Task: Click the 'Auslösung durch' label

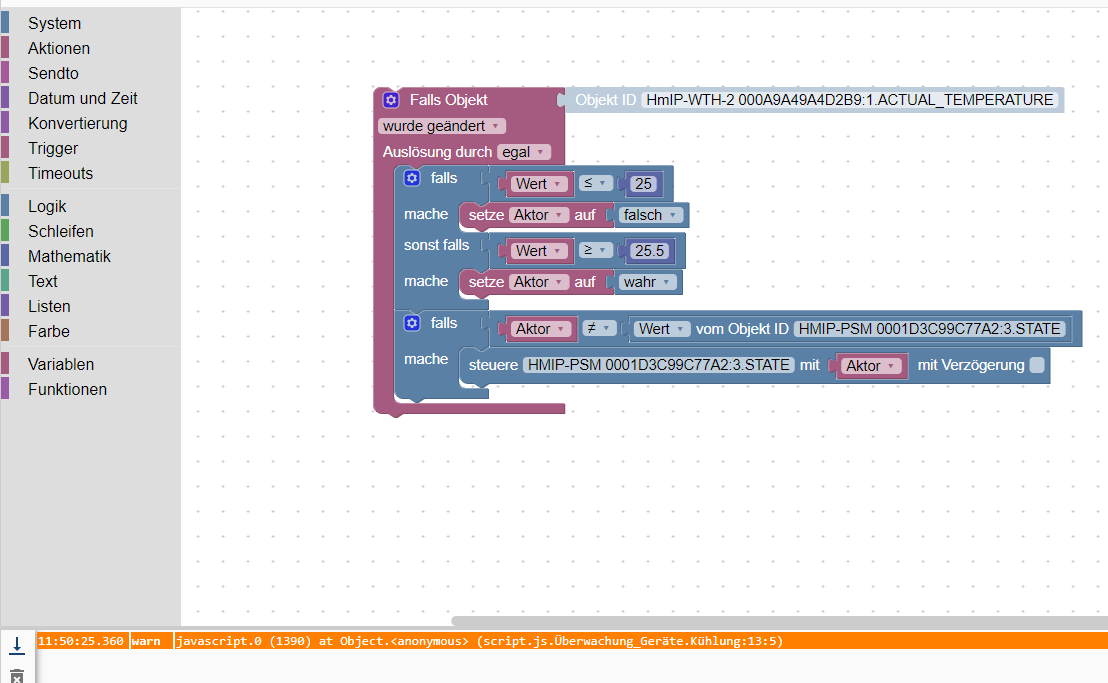Action: (437, 152)
